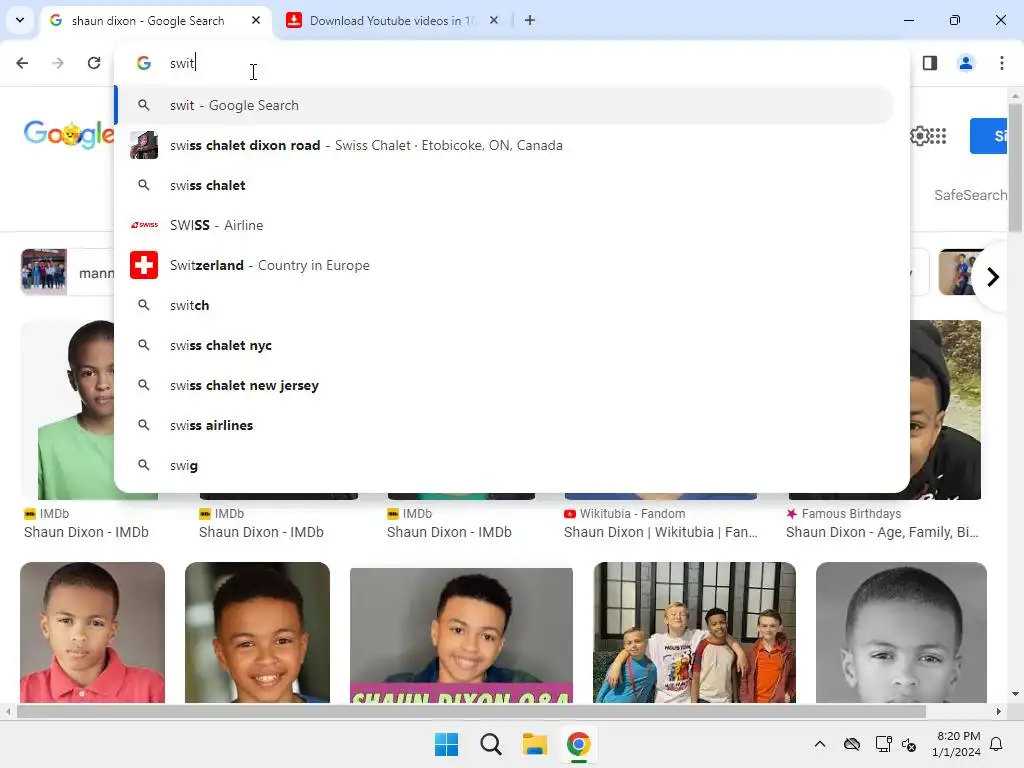Screen dimensions: 1024x768
Task: Click Swiss Chalet restaurant thumbnail icon
Action: coord(144,145)
